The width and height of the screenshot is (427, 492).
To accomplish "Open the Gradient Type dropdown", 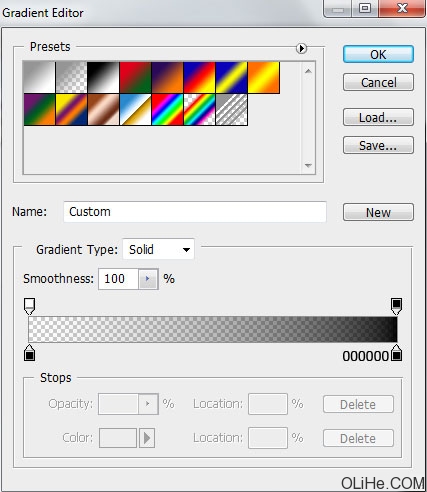I will pos(159,249).
